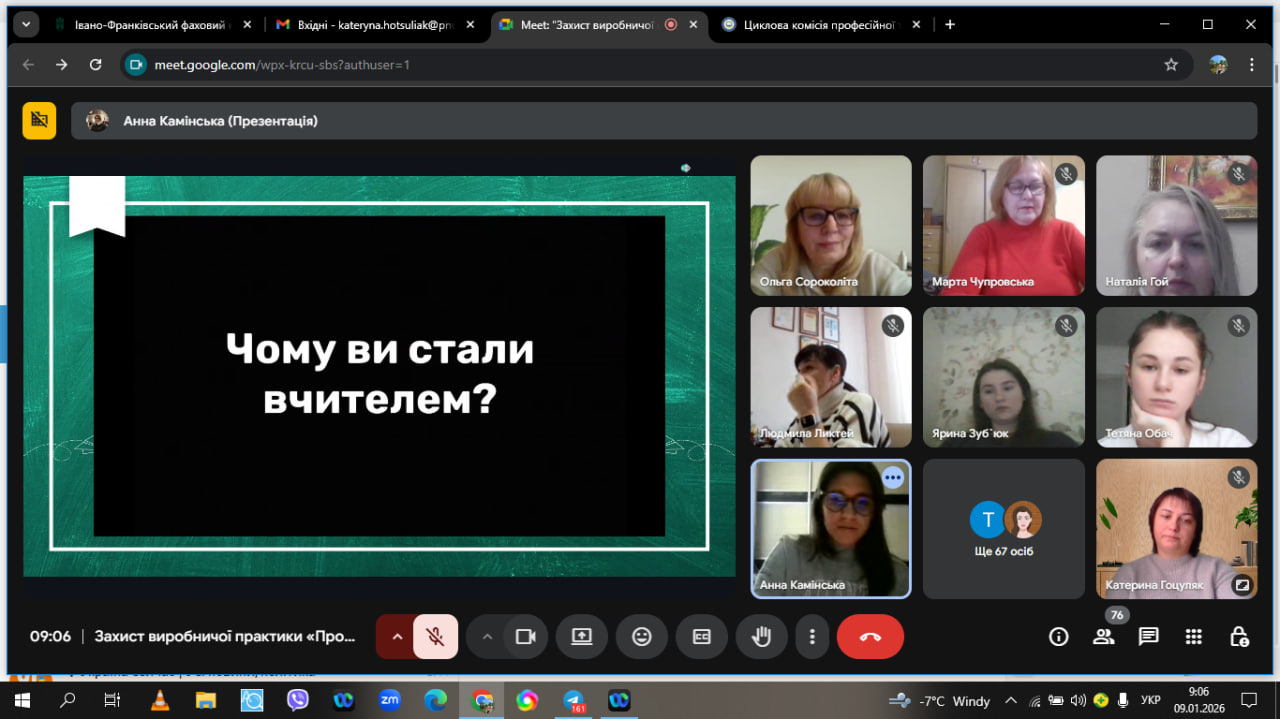Expand video settings arrow beside camera
1280x719 pixels.
point(487,637)
